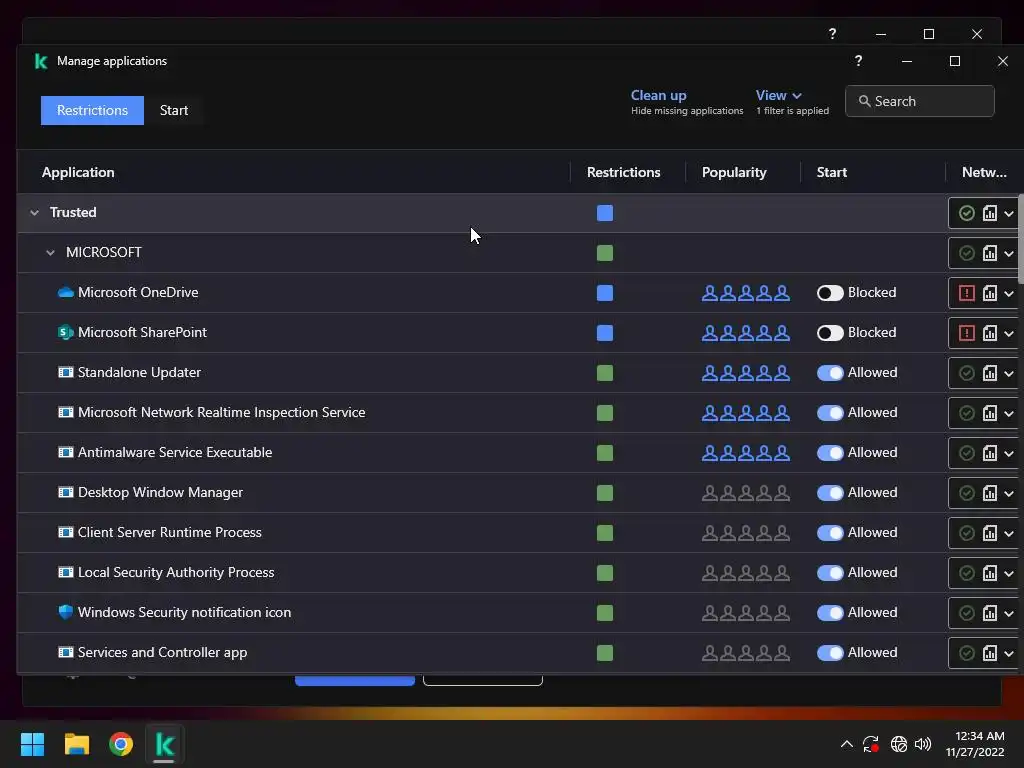
Task: Open network dropdown for Microsoft Network Realtime Inspection Service
Action: pos(1009,413)
